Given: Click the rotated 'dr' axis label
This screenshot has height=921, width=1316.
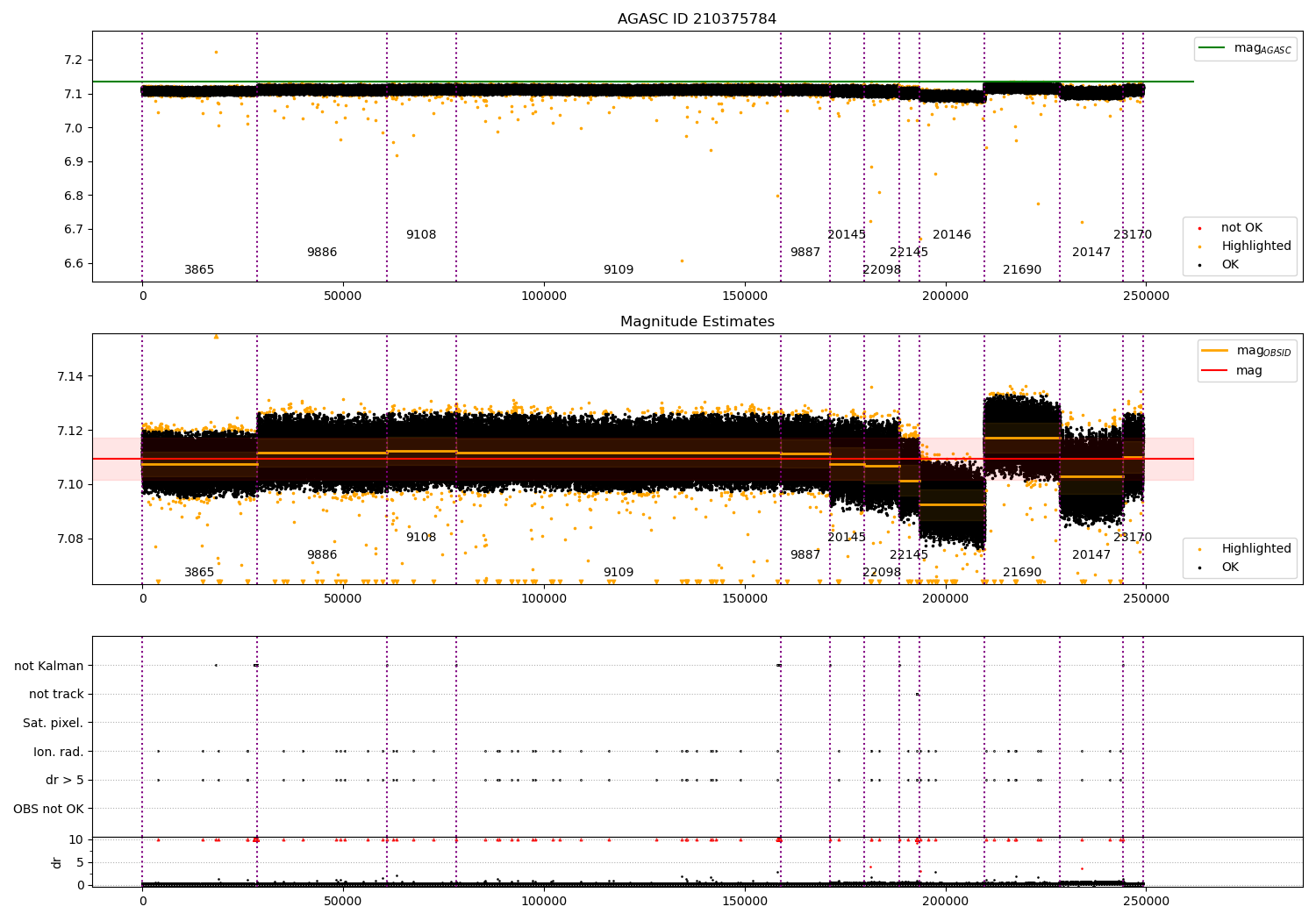Looking at the screenshot, I should [x=57, y=862].
